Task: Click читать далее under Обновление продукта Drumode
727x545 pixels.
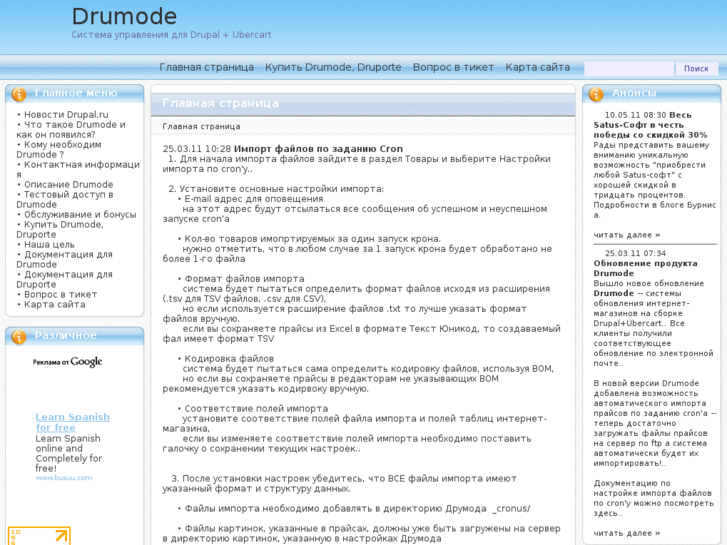Action: tap(627, 533)
